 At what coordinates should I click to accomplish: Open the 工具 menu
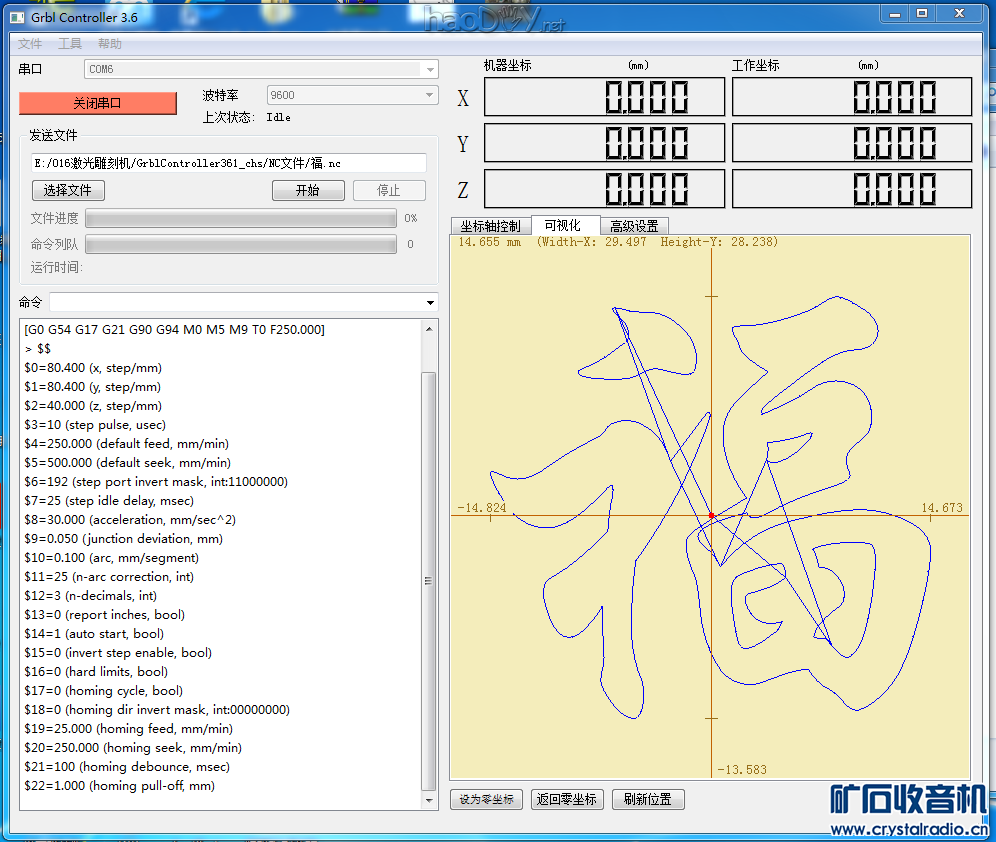pos(70,44)
